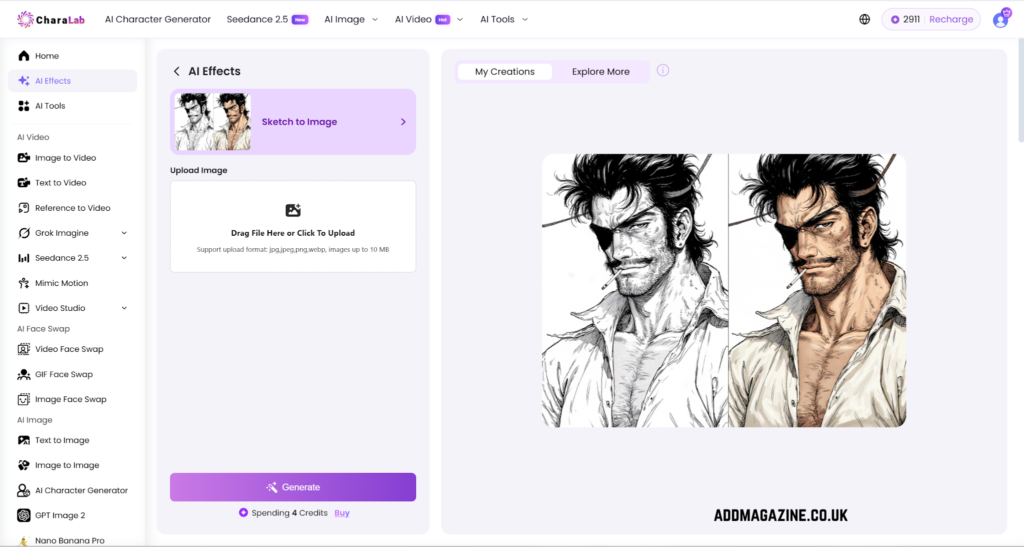Click the globe language icon

(x=864, y=20)
